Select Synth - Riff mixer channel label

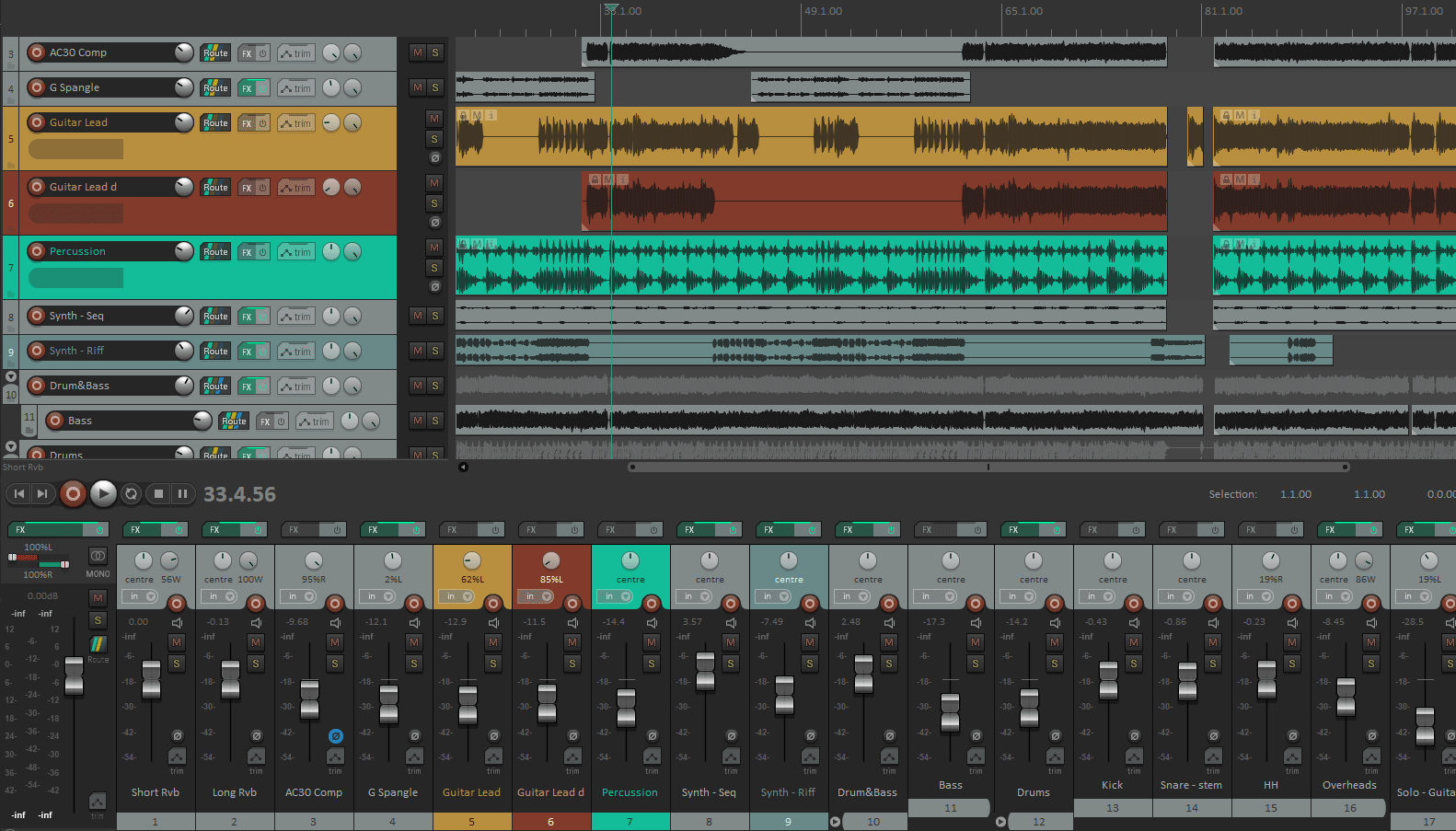[x=788, y=792]
